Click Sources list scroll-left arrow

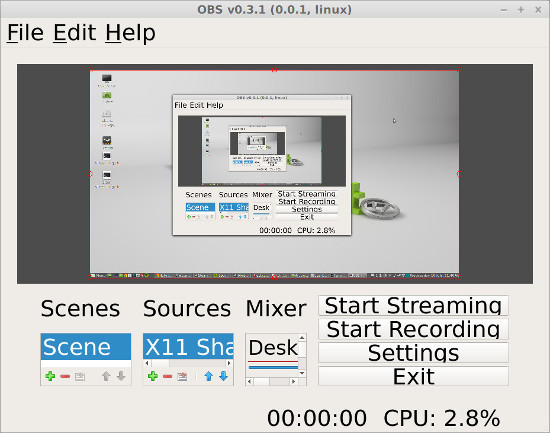coord(147,363)
